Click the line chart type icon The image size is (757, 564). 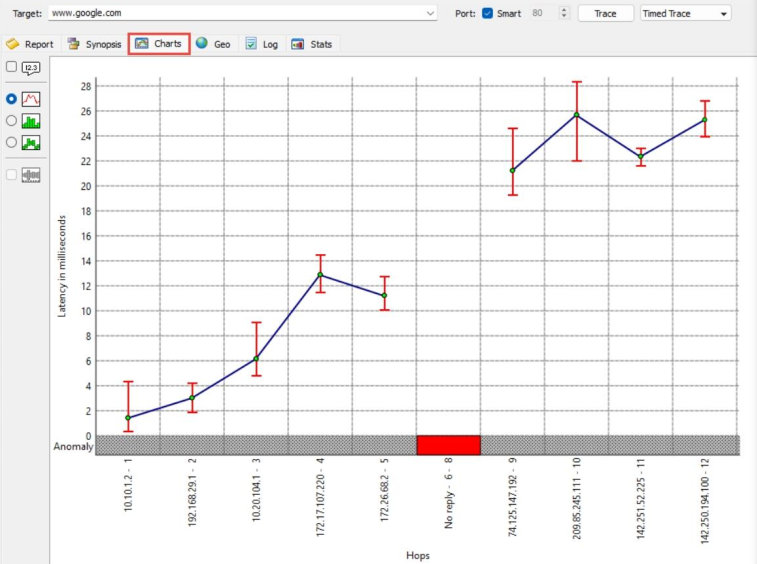31,99
